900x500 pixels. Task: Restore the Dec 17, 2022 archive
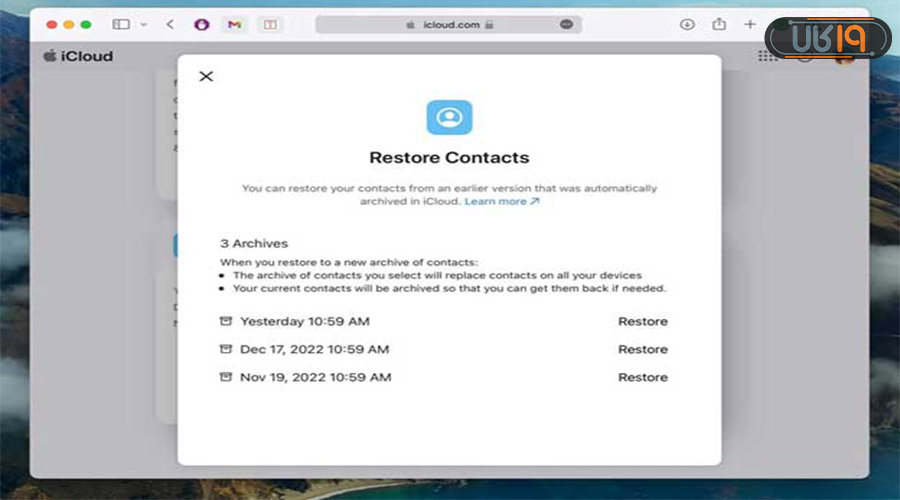642,350
